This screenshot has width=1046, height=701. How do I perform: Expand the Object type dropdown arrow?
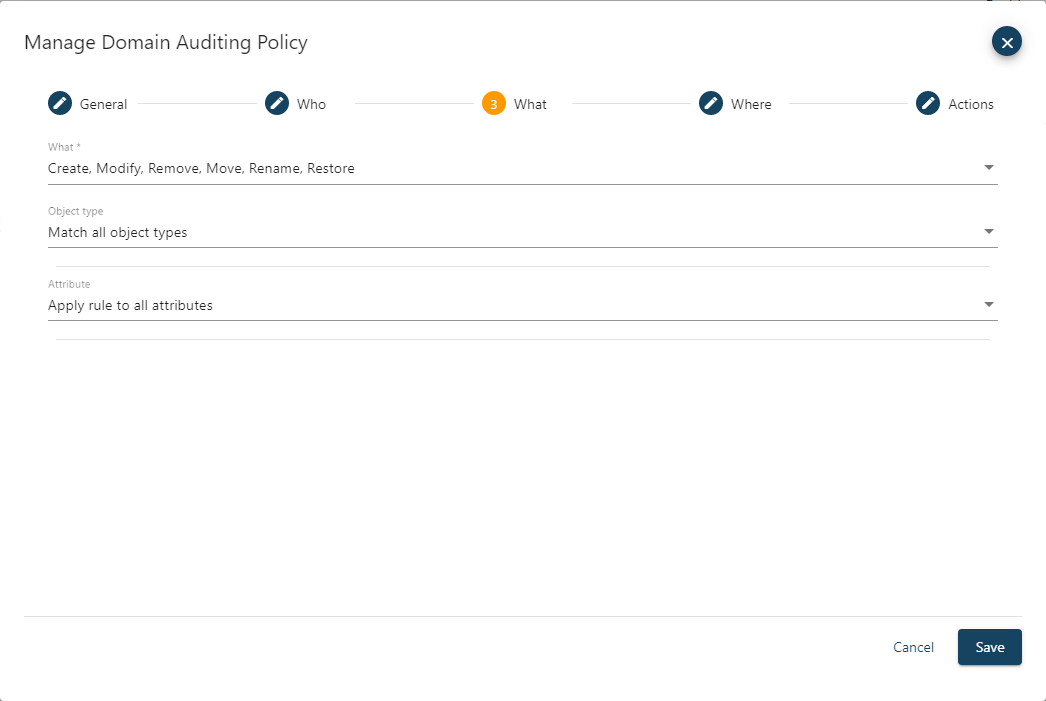989,231
